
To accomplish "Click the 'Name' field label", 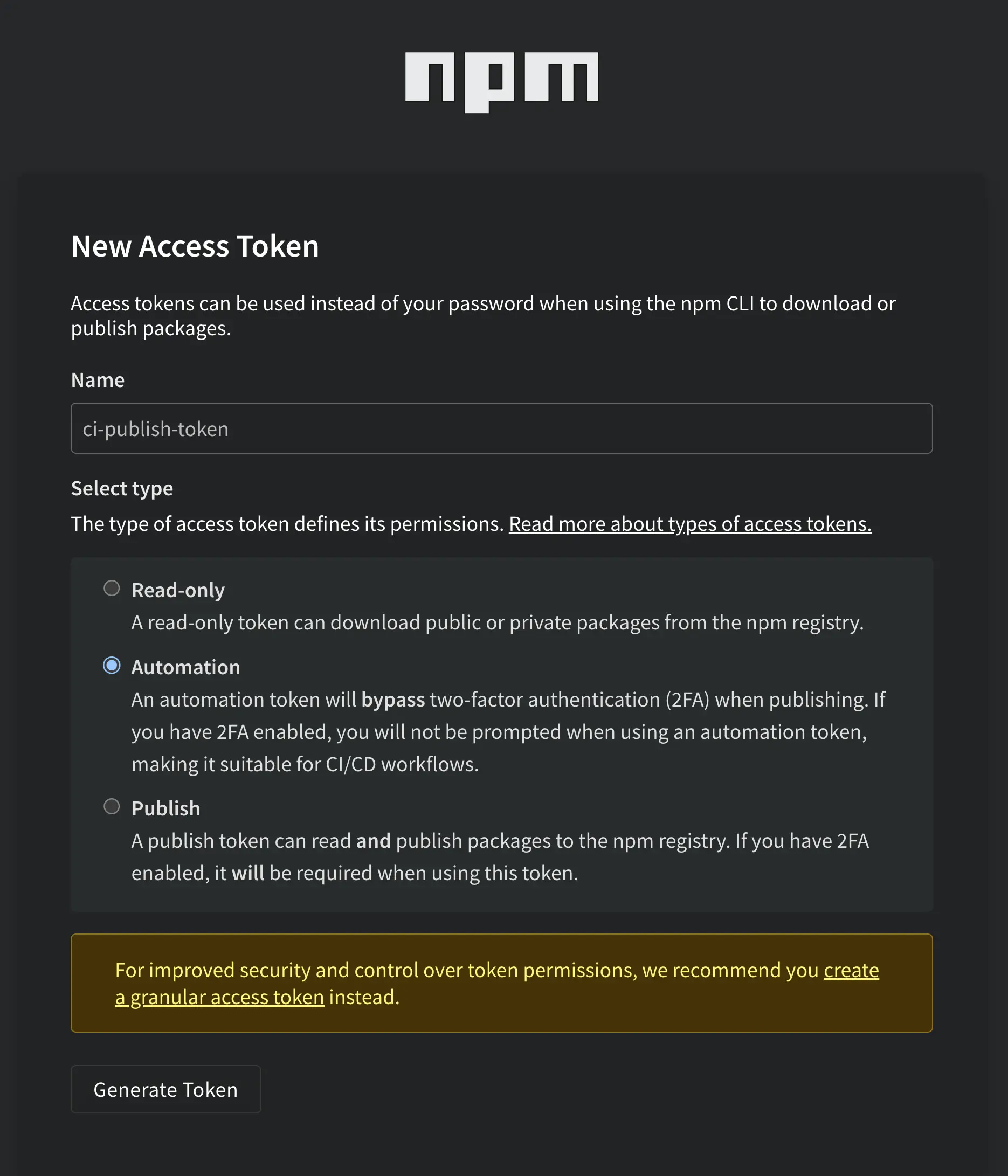I will coord(98,381).
